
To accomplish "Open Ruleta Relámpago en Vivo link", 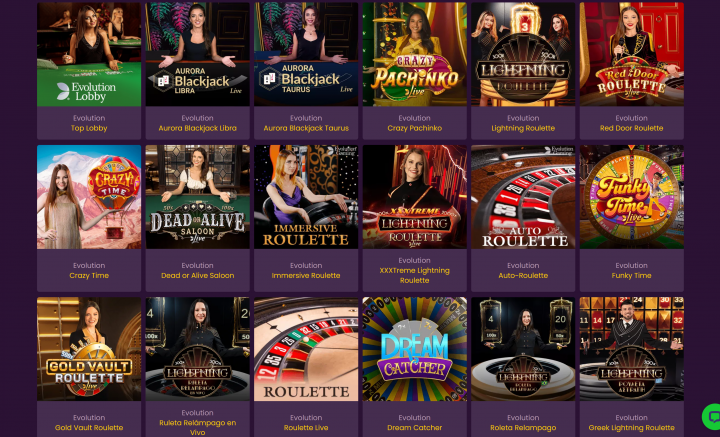I will (197, 427).
